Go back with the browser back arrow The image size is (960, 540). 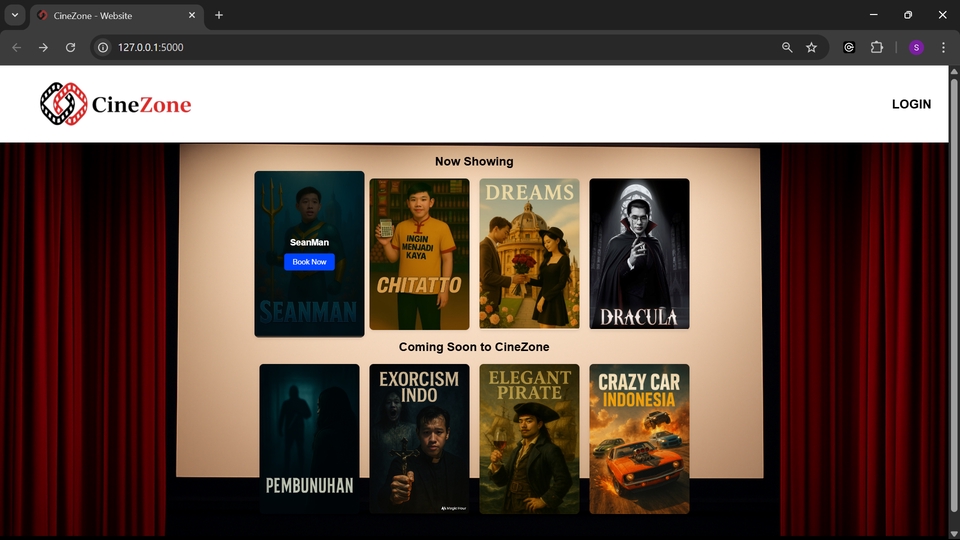(16, 47)
